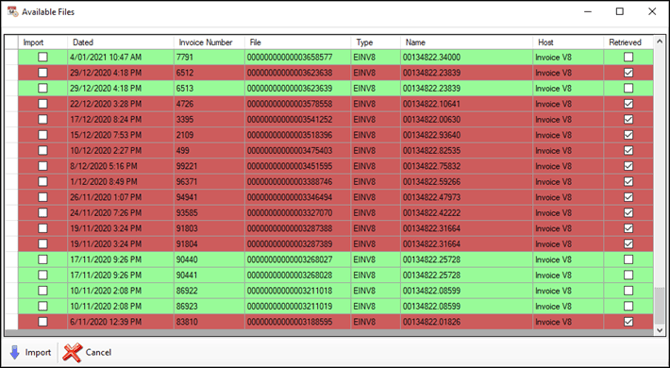Click the Type column header
This screenshot has width=670, height=368.
coord(376,42)
